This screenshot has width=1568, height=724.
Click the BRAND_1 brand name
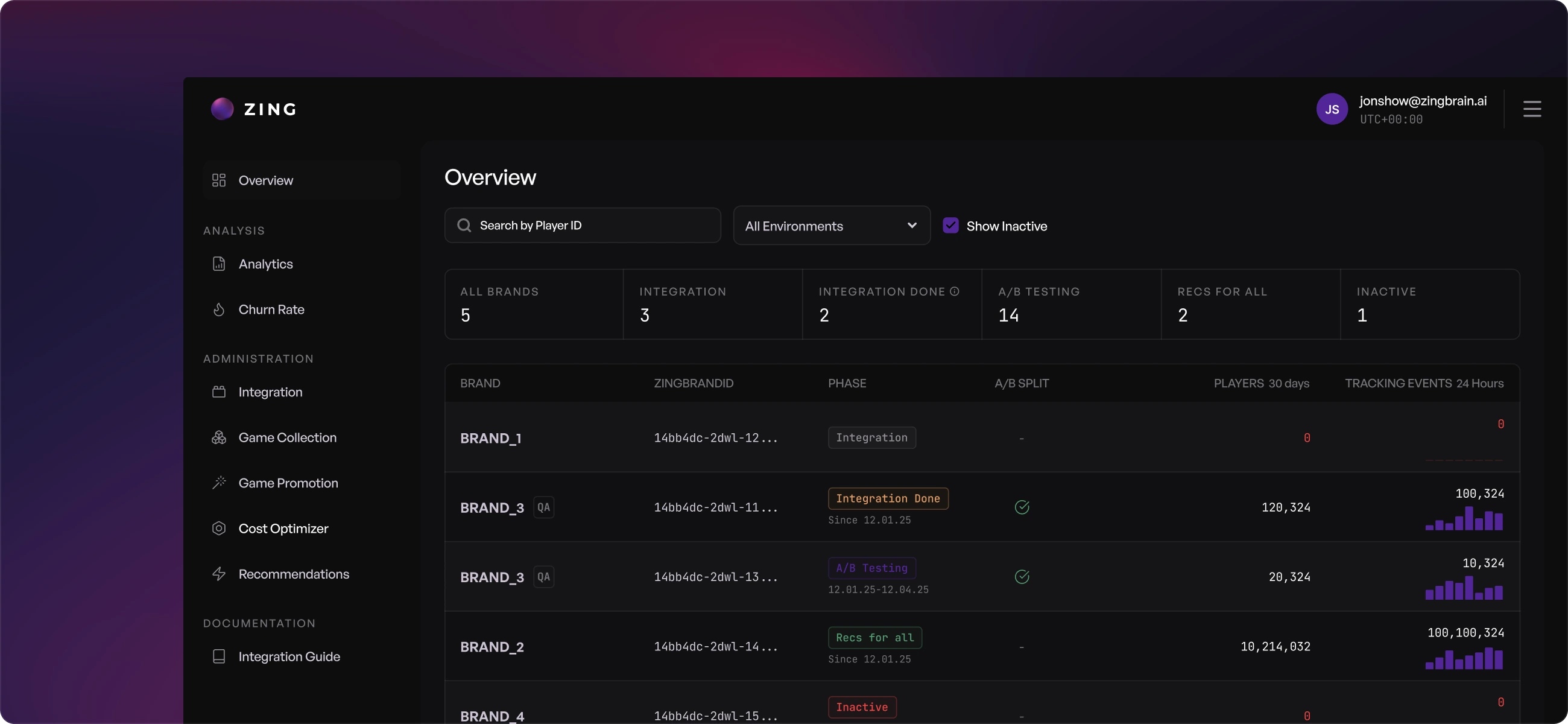click(x=491, y=438)
